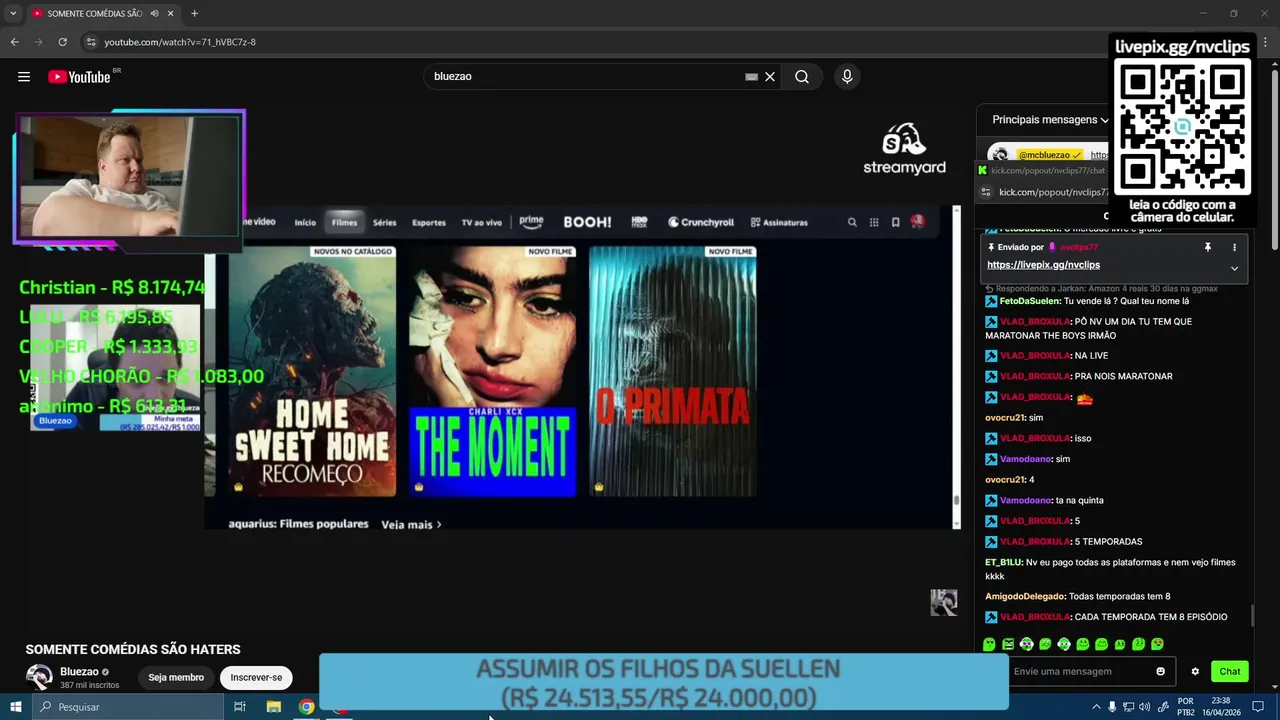Open the HBO Max channel logo
Screen dimensions: 1280x720
(x=639, y=222)
